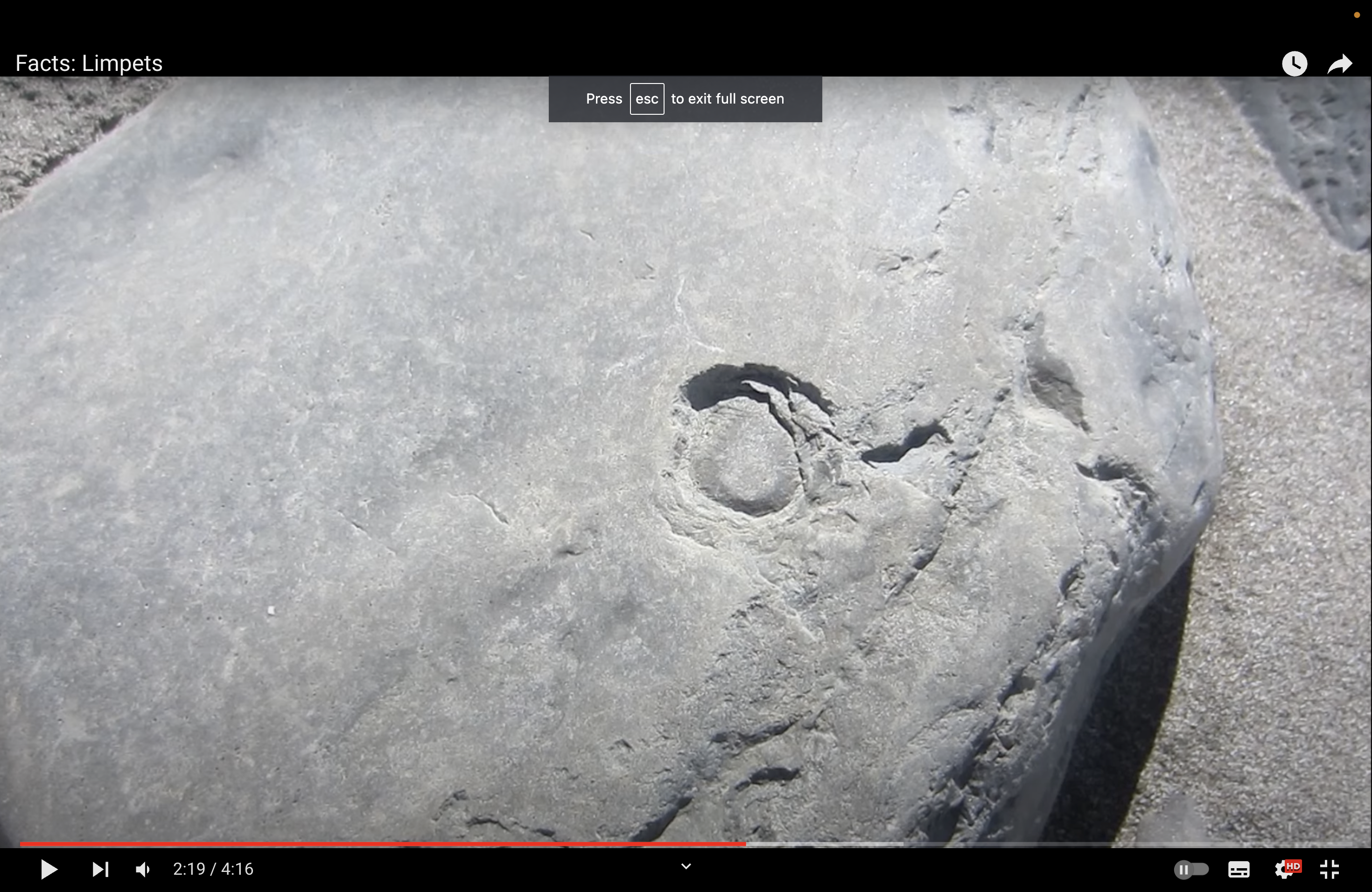The width and height of the screenshot is (1372, 892).
Task: Click the 'to exit full screen' message text
Action: tap(728, 99)
